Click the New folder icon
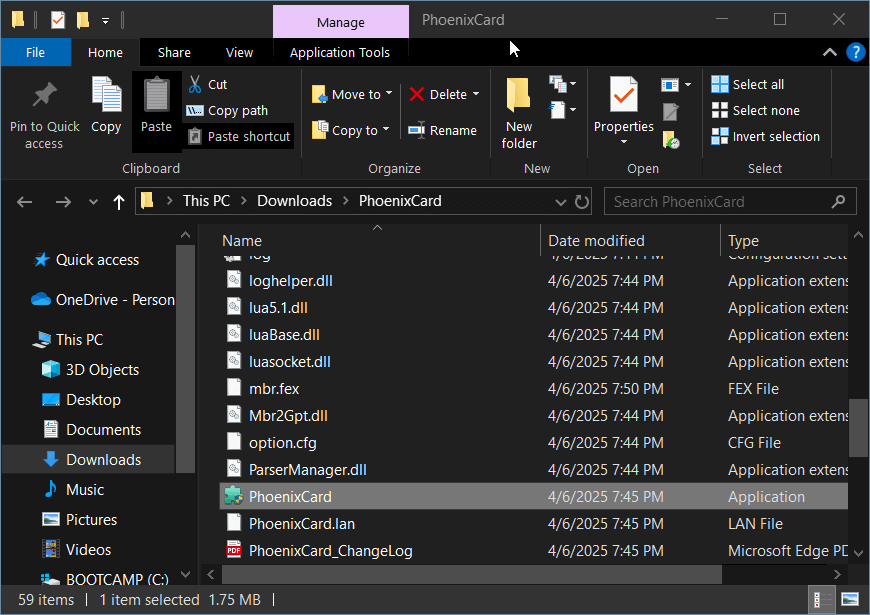Viewport: 870px width, 615px height. pyautogui.click(x=519, y=95)
